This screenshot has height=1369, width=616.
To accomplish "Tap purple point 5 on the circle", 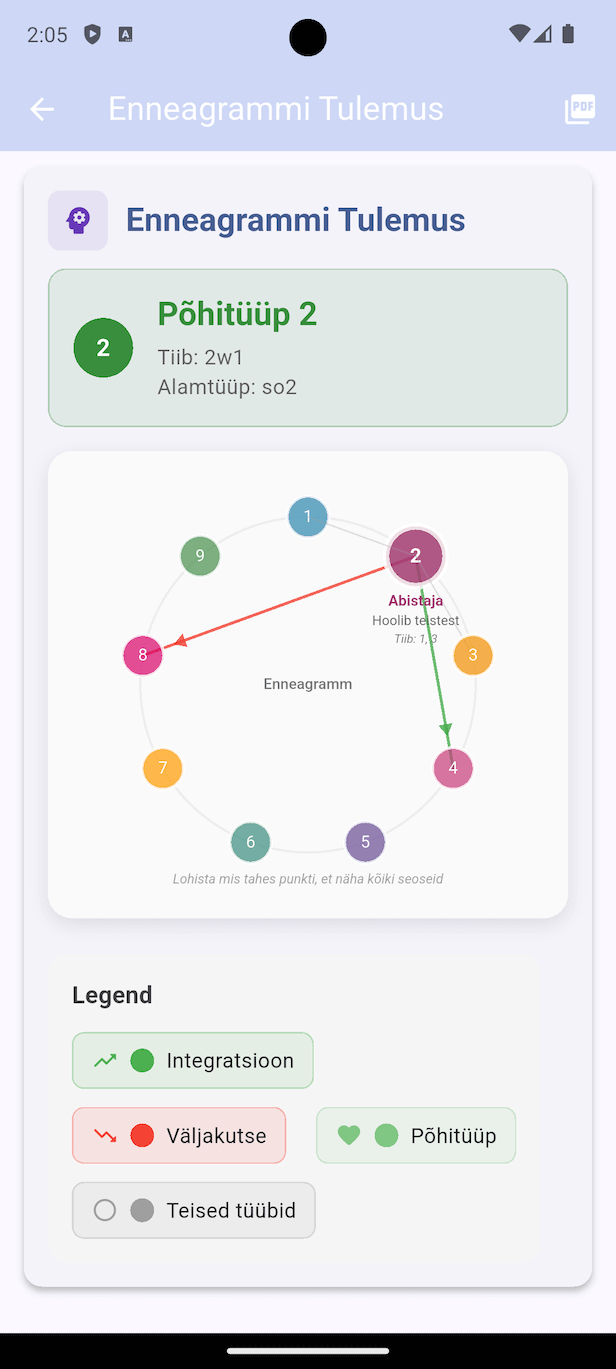I will coord(365,842).
